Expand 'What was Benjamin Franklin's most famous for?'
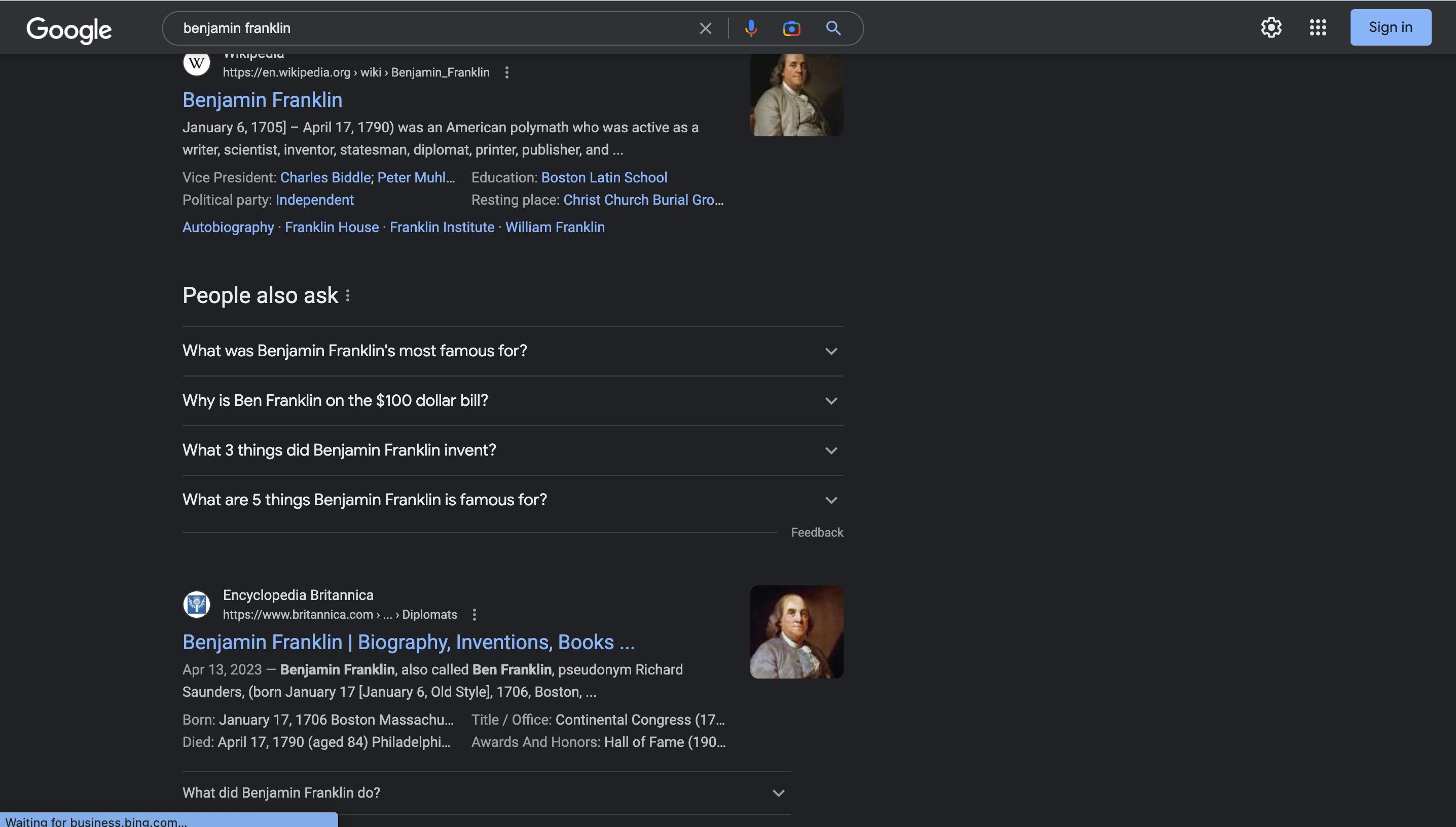This screenshot has width=1456, height=827. tap(831, 351)
